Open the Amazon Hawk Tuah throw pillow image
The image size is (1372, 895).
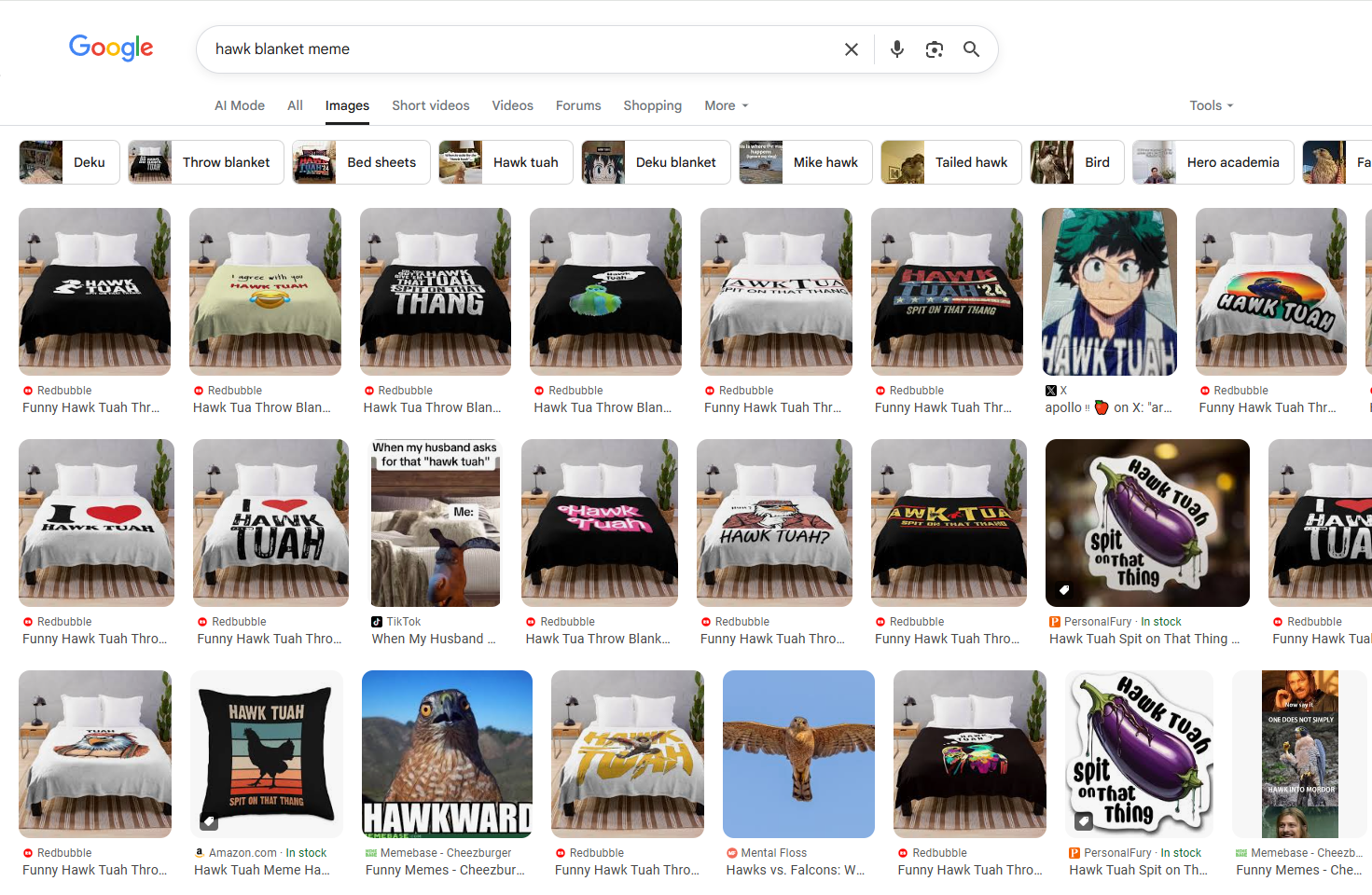pos(267,754)
